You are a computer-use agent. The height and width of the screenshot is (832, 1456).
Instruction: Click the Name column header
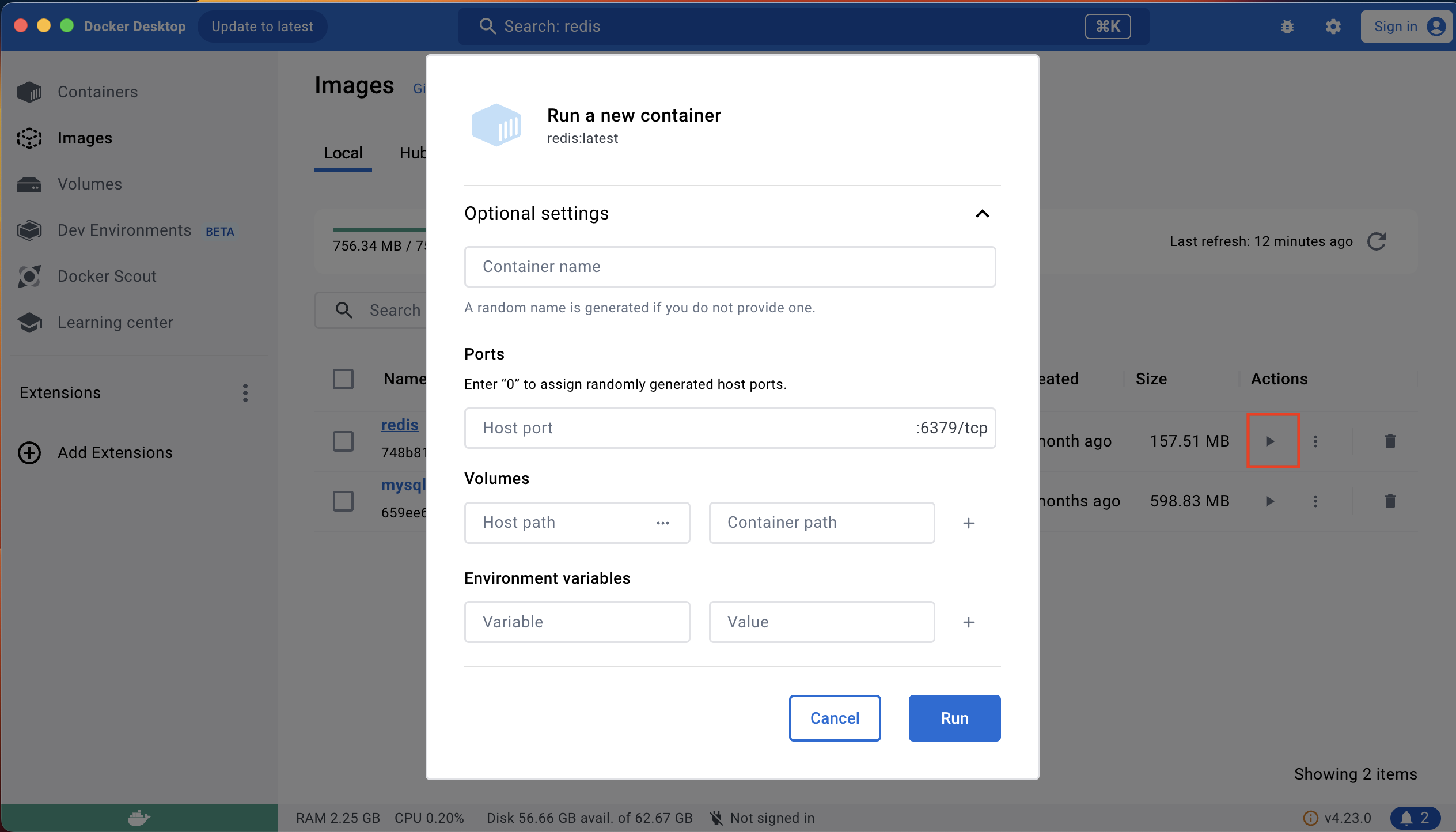coord(405,379)
